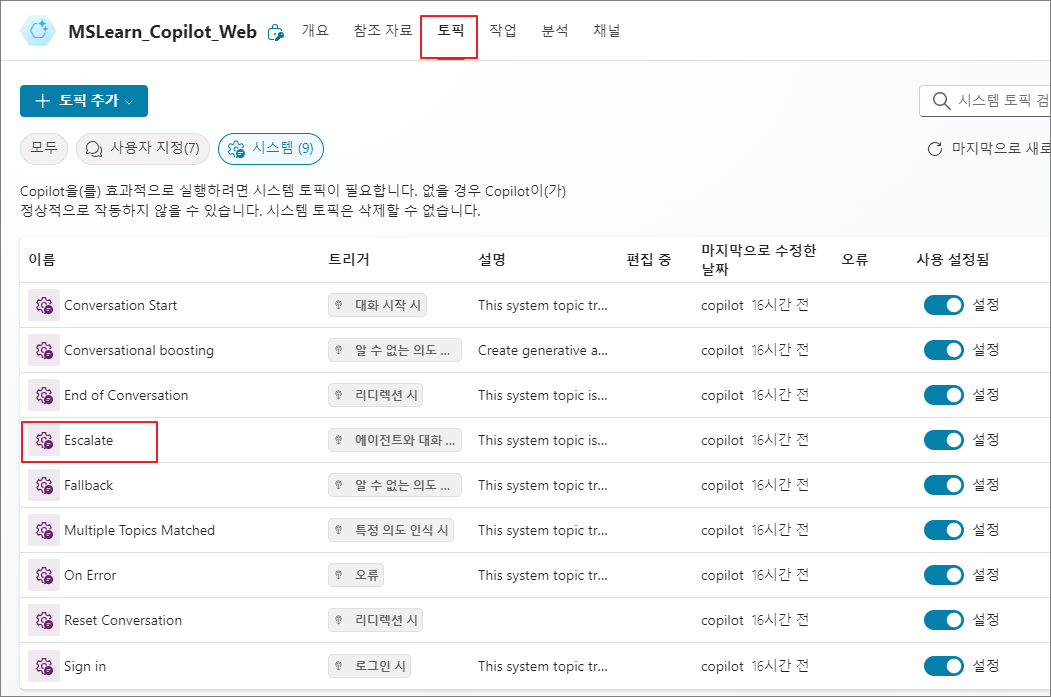This screenshot has width=1051, height=697.
Task: Click 'Create generative a...' description text
Action: (x=543, y=351)
